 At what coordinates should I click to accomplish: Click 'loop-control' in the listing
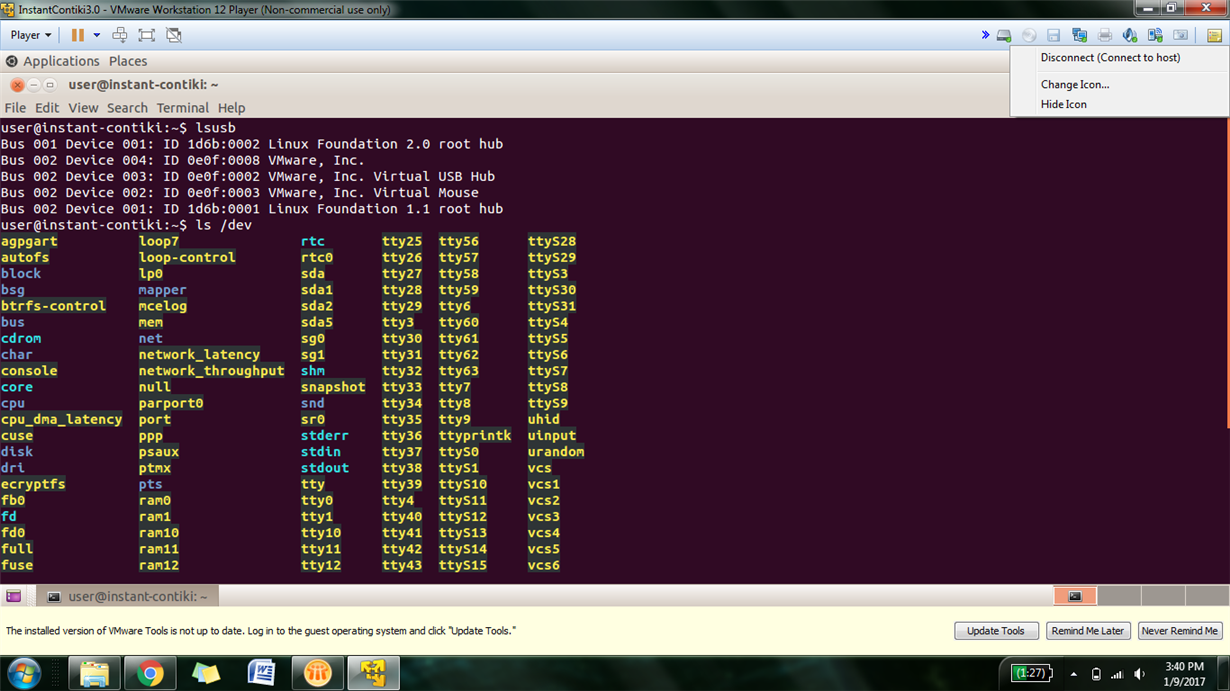[x=187, y=258]
